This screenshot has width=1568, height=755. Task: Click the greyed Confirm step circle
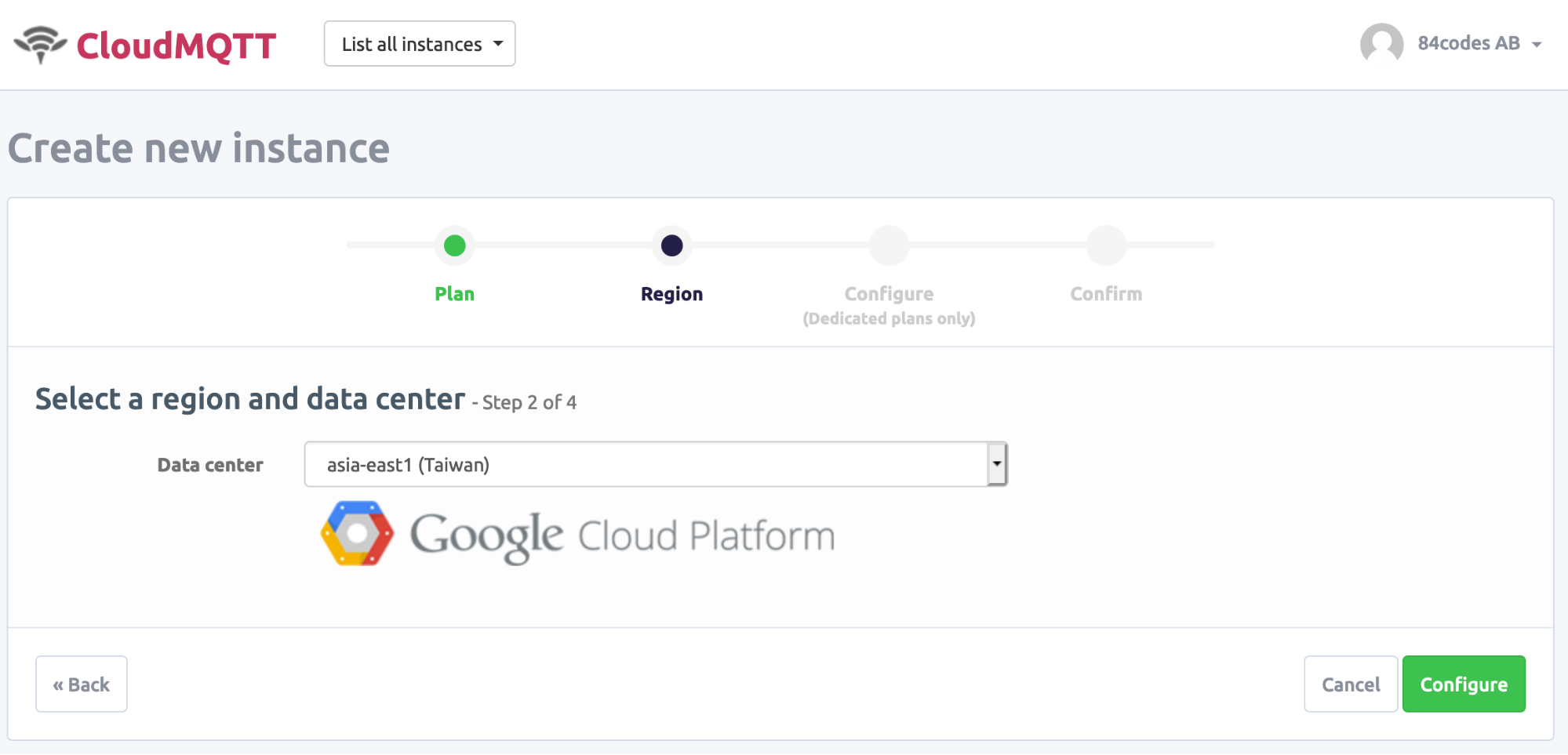click(1106, 245)
